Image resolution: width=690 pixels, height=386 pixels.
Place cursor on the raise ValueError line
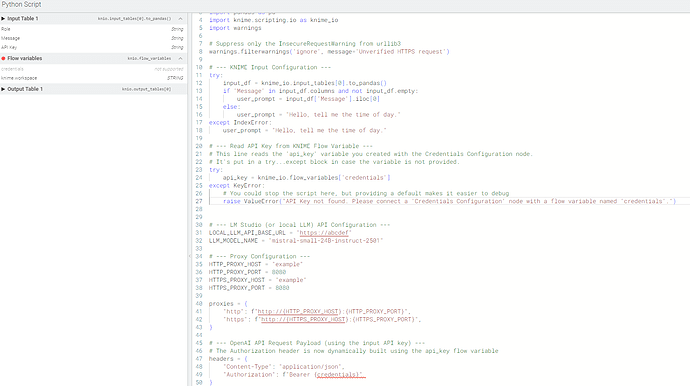click(449, 201)
